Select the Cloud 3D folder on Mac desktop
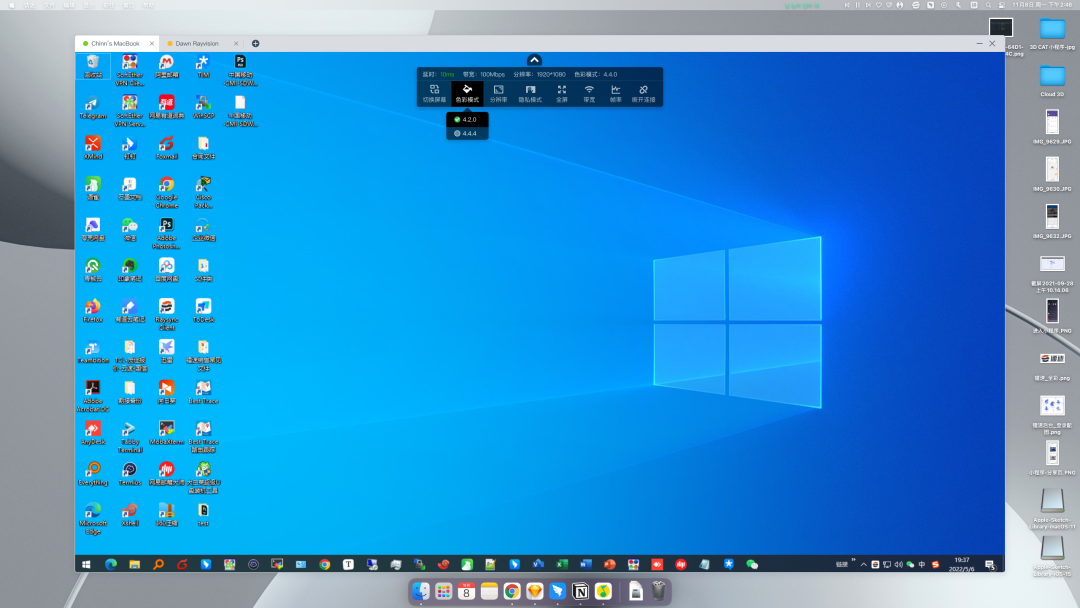Screen dimensions: 1080x608 tap(1052, 81)
